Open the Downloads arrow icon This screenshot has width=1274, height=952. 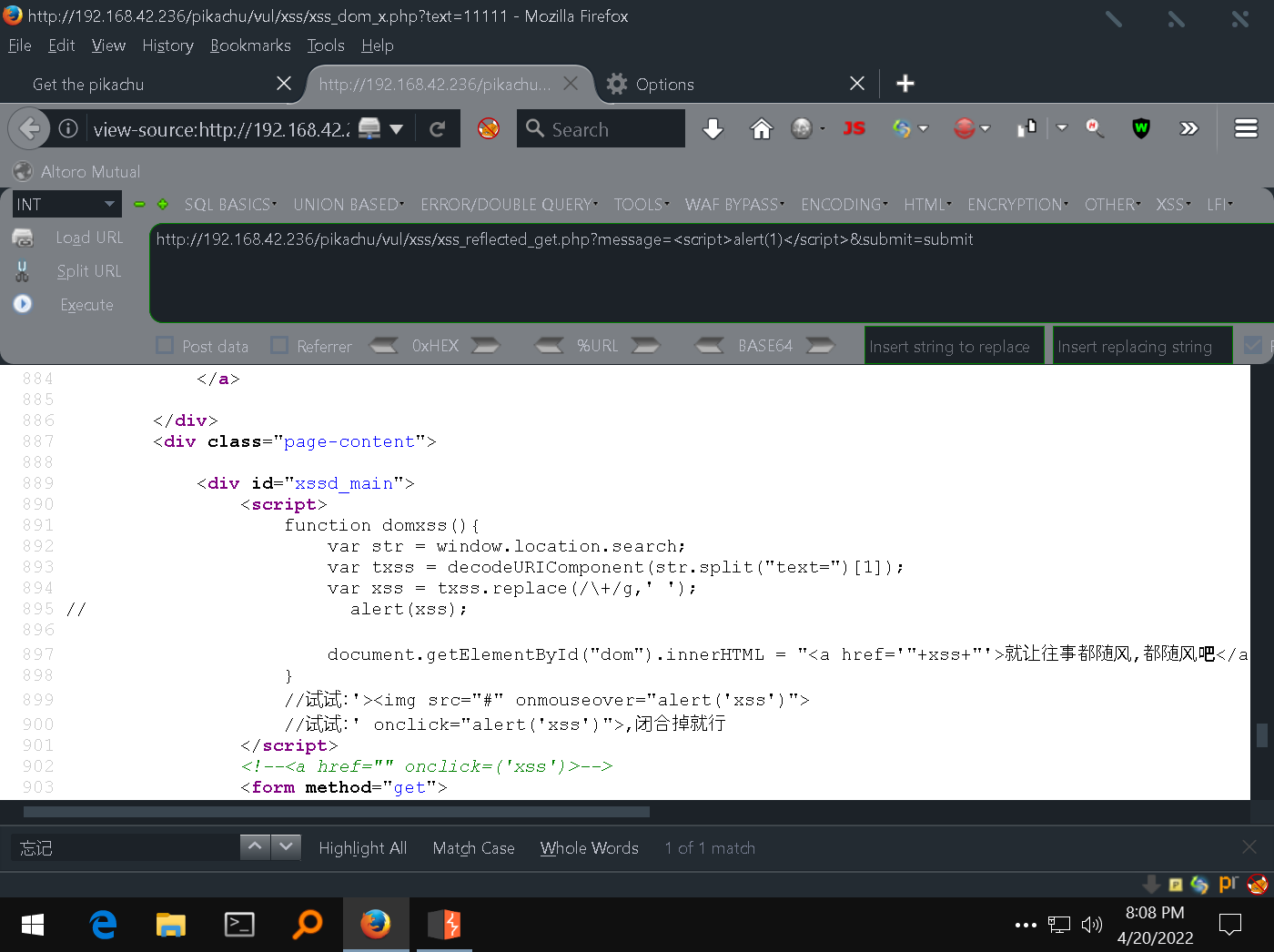[x=713, y=129]
